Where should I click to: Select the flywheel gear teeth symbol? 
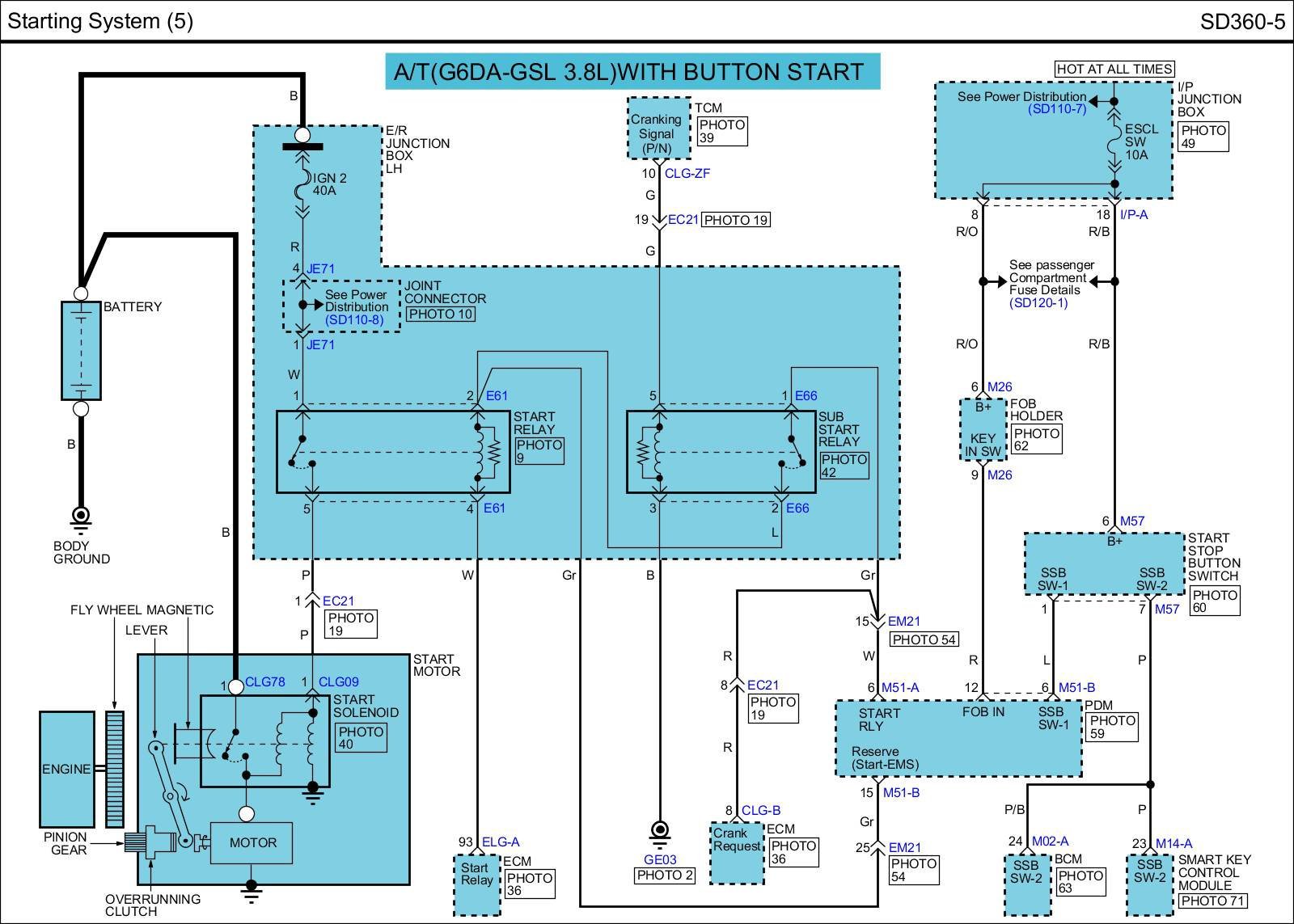pos(114,769)
